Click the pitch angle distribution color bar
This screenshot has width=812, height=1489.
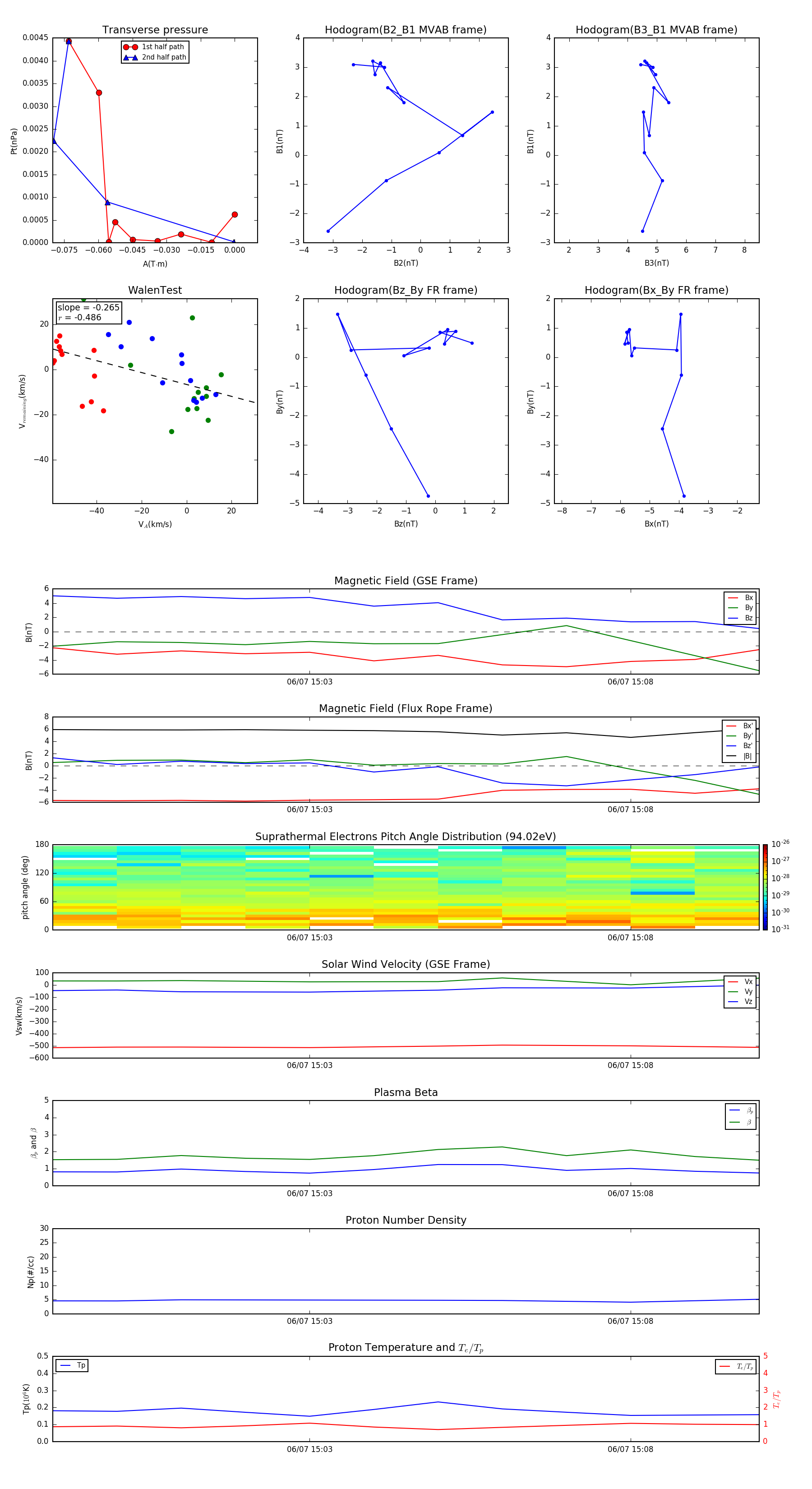point(765,887)
